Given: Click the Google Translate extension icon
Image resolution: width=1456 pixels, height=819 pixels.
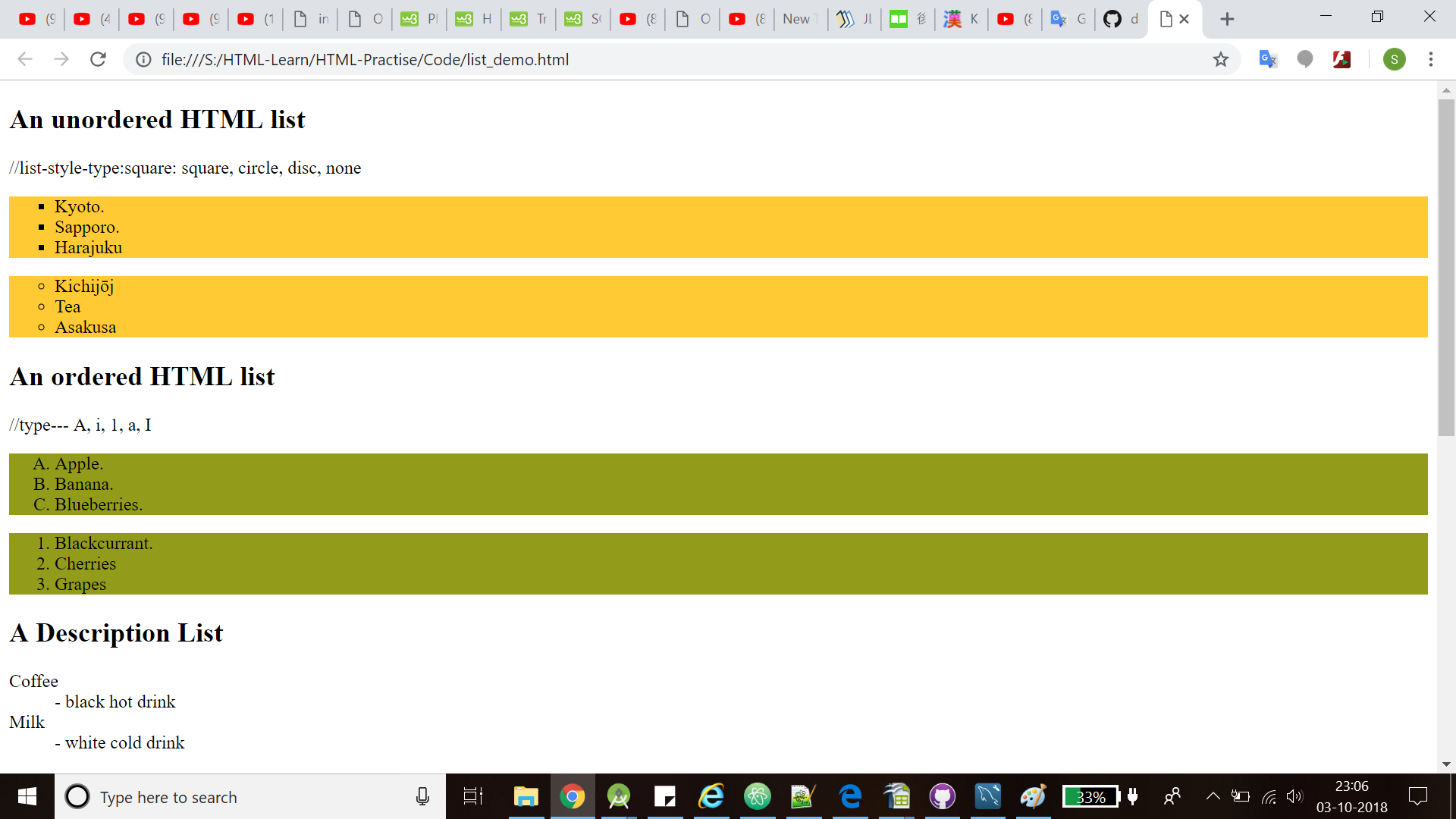Looking at the screenshot, I should point(1266,59).
